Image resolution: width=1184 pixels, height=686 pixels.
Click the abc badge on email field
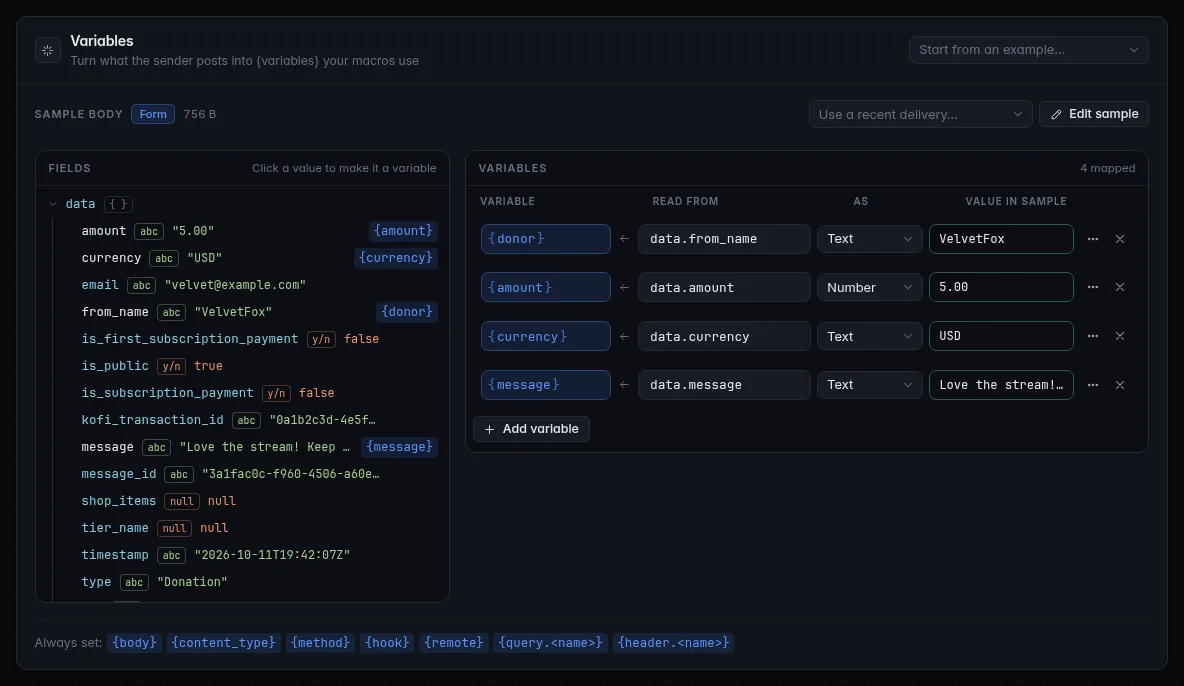point(141,286)
